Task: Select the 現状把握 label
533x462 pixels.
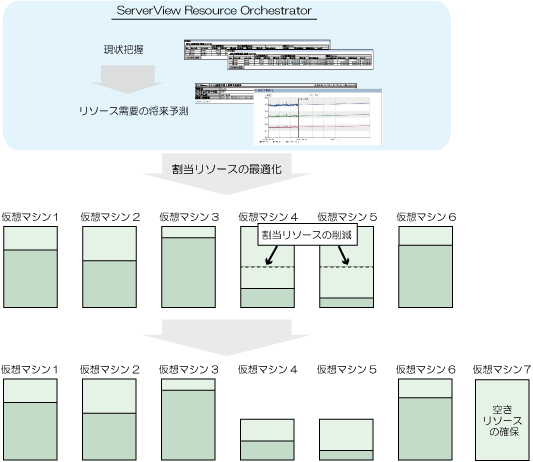Action: click(x=123, y=50)
